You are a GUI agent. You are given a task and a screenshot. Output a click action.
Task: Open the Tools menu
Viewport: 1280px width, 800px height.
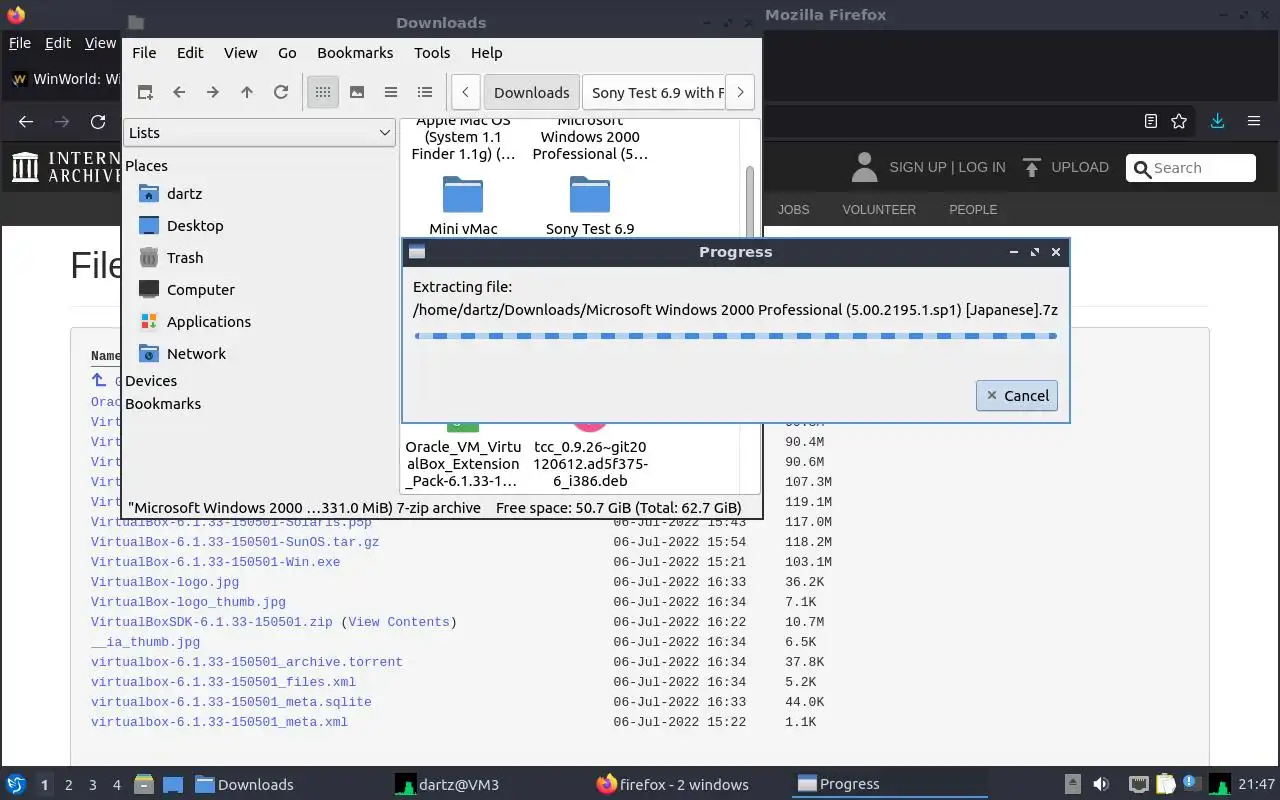[432, 53]
